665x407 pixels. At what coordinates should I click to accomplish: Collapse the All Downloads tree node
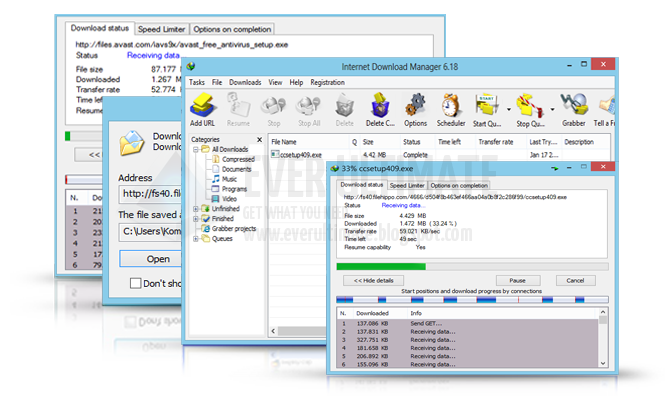pos(196,149)
